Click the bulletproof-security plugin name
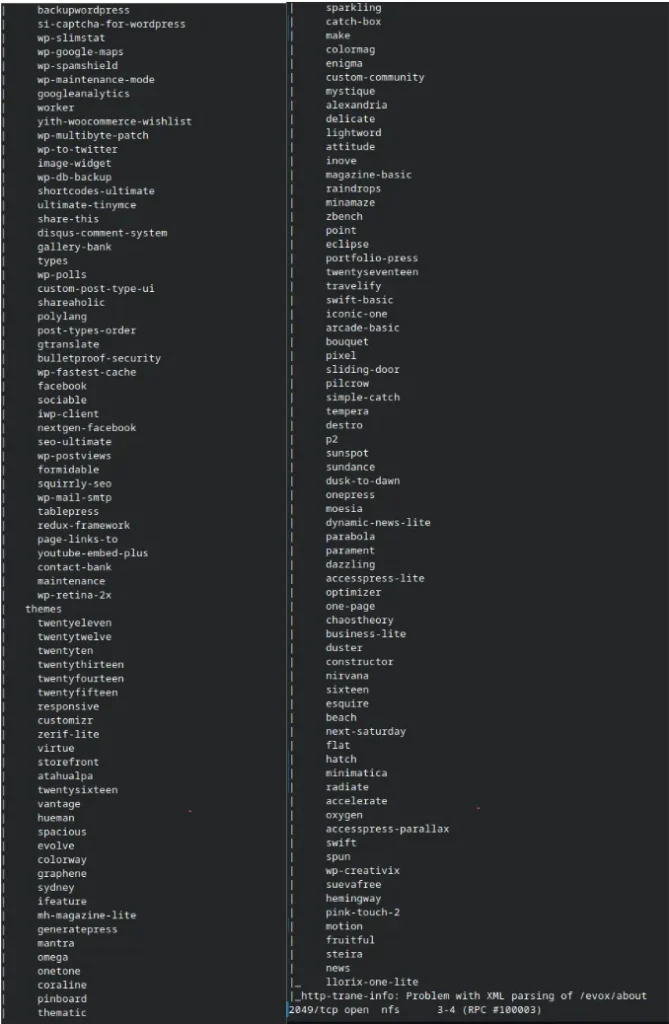 point(99,358)
